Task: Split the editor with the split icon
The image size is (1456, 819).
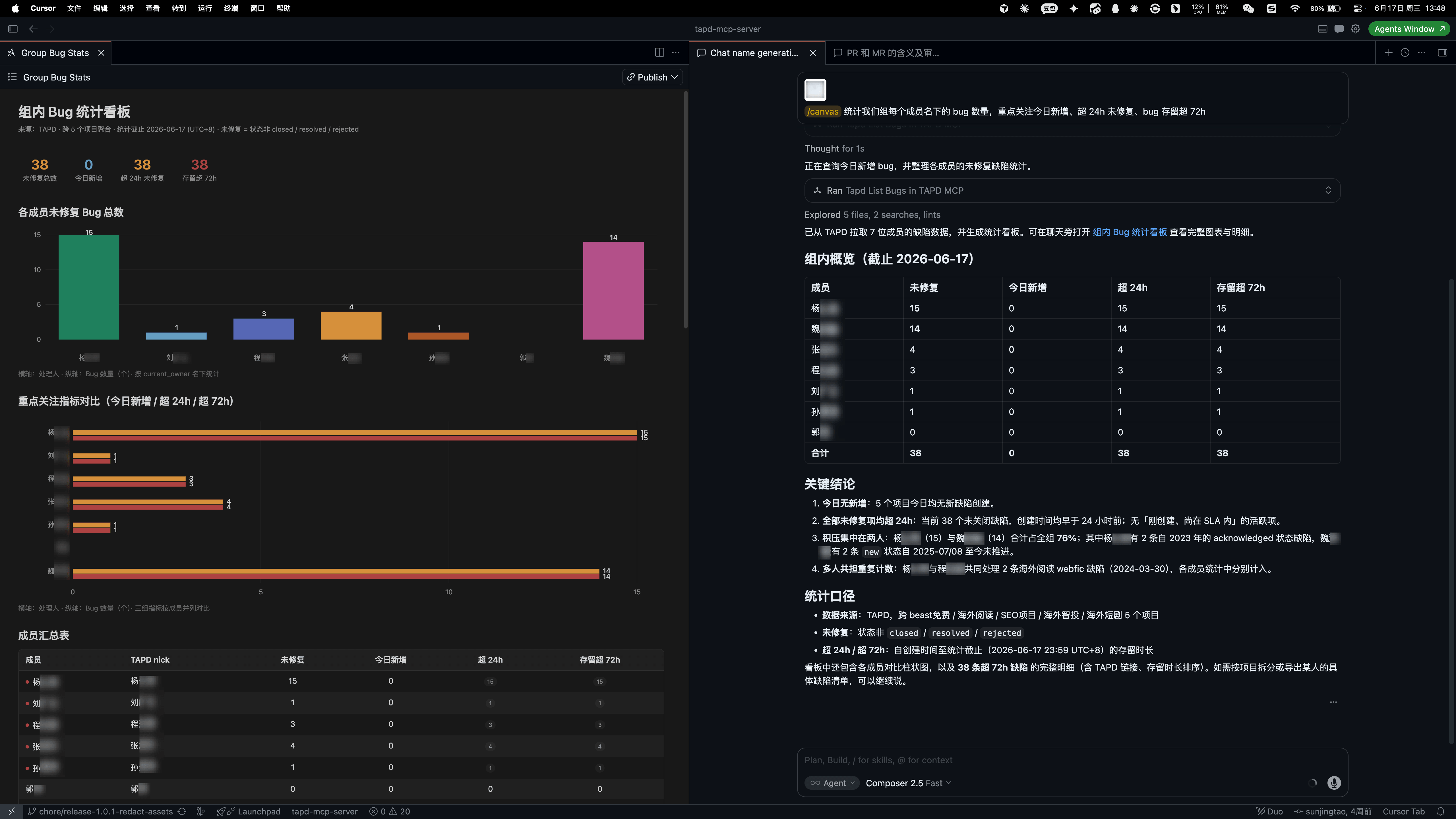Action: [660, 53]
